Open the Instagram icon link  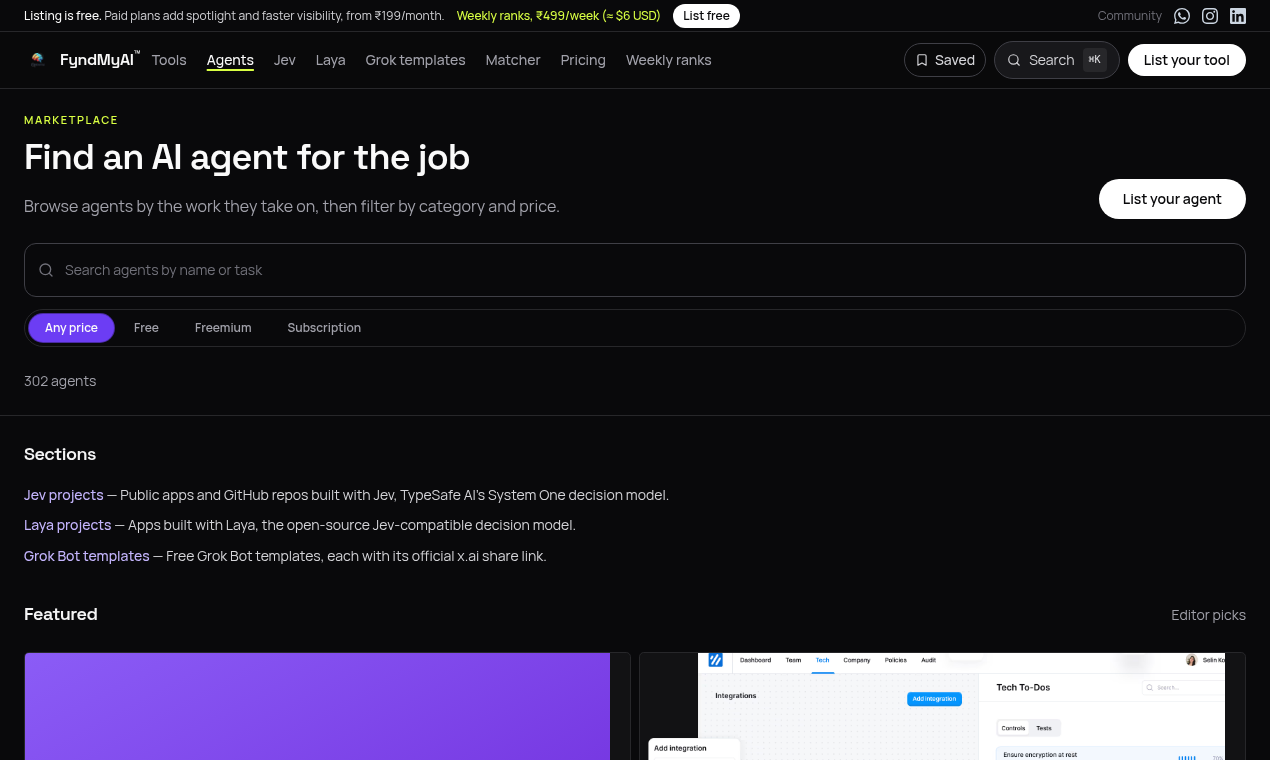click(x=1210, y=16)
